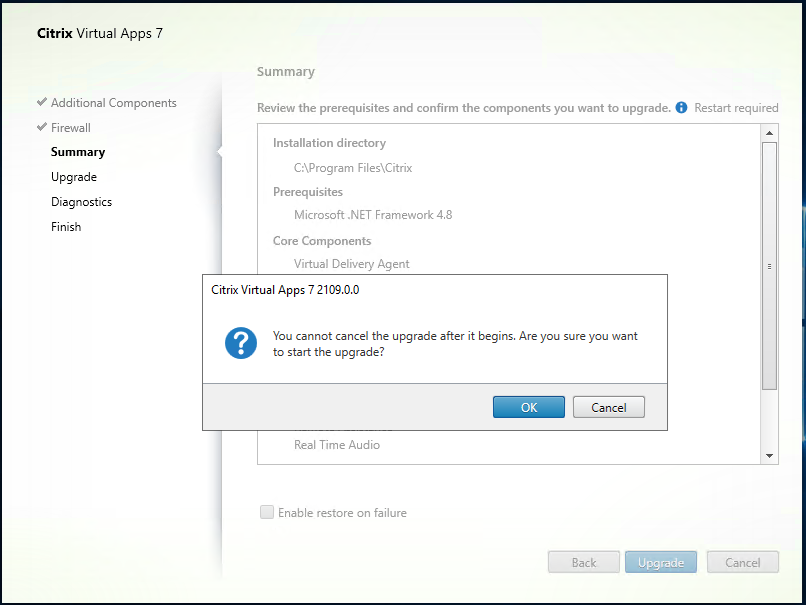Click Cancel in the confirmation dialog
The image size is (806, 605).
[x=609, y=407]
